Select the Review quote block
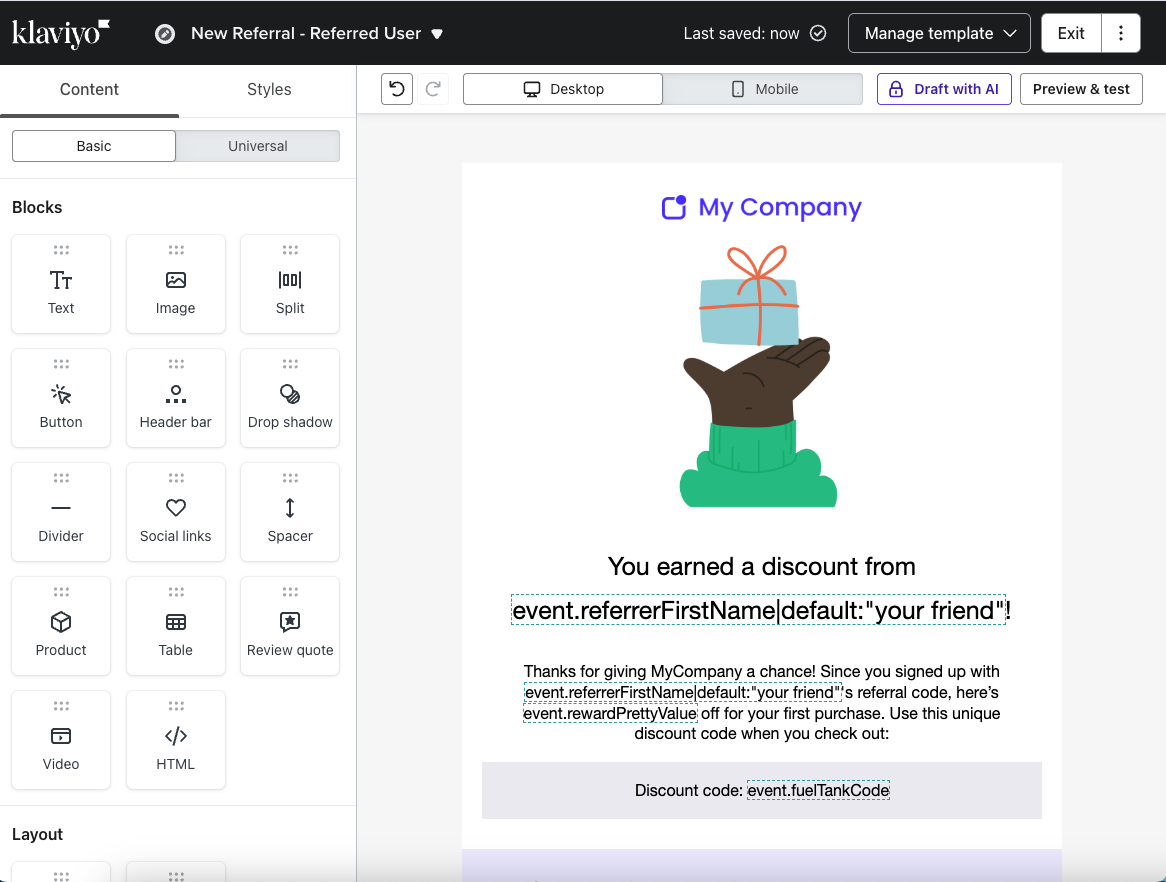 point(290,625)
